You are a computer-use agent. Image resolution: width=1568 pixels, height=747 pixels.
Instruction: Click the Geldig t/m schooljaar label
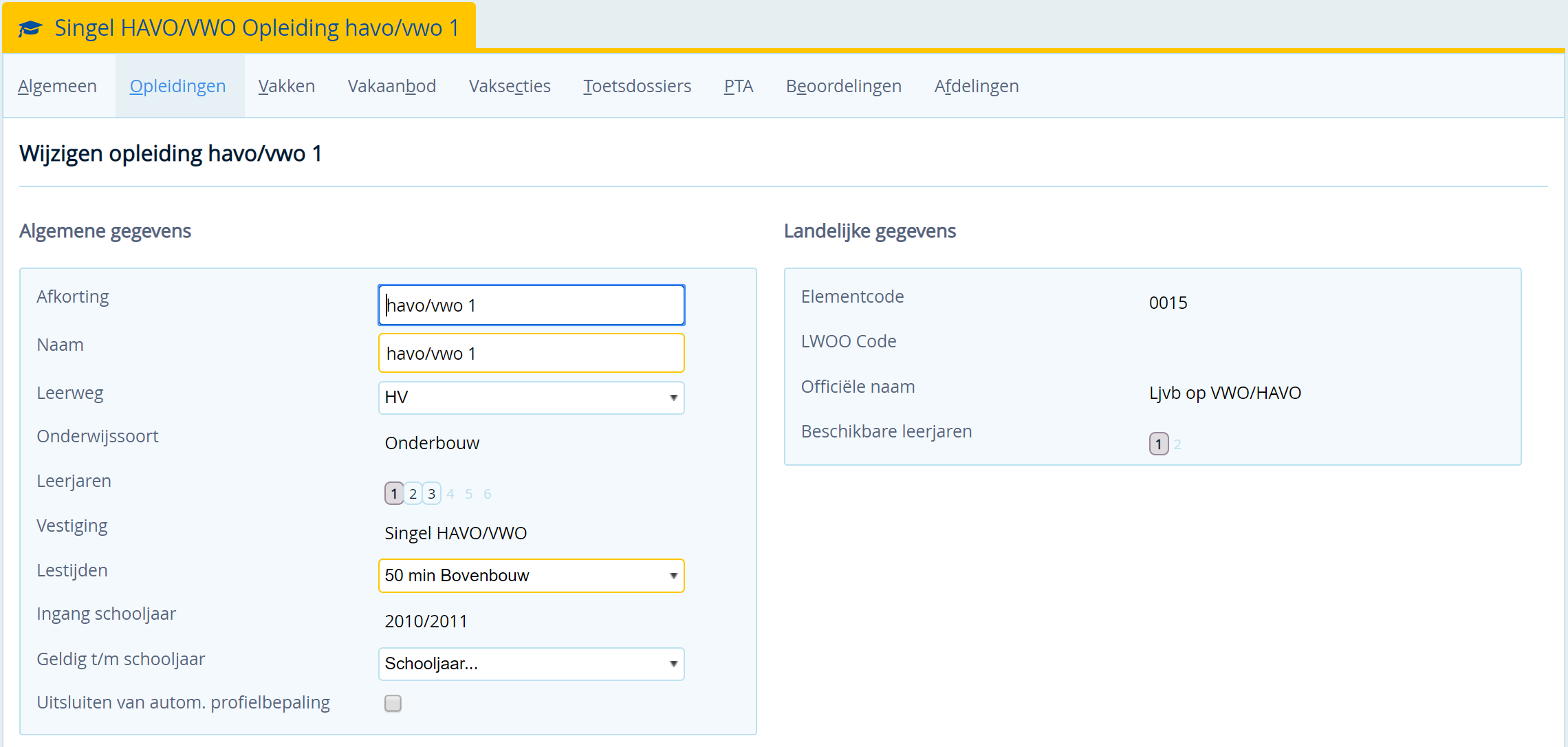click(x=121, y=659)
